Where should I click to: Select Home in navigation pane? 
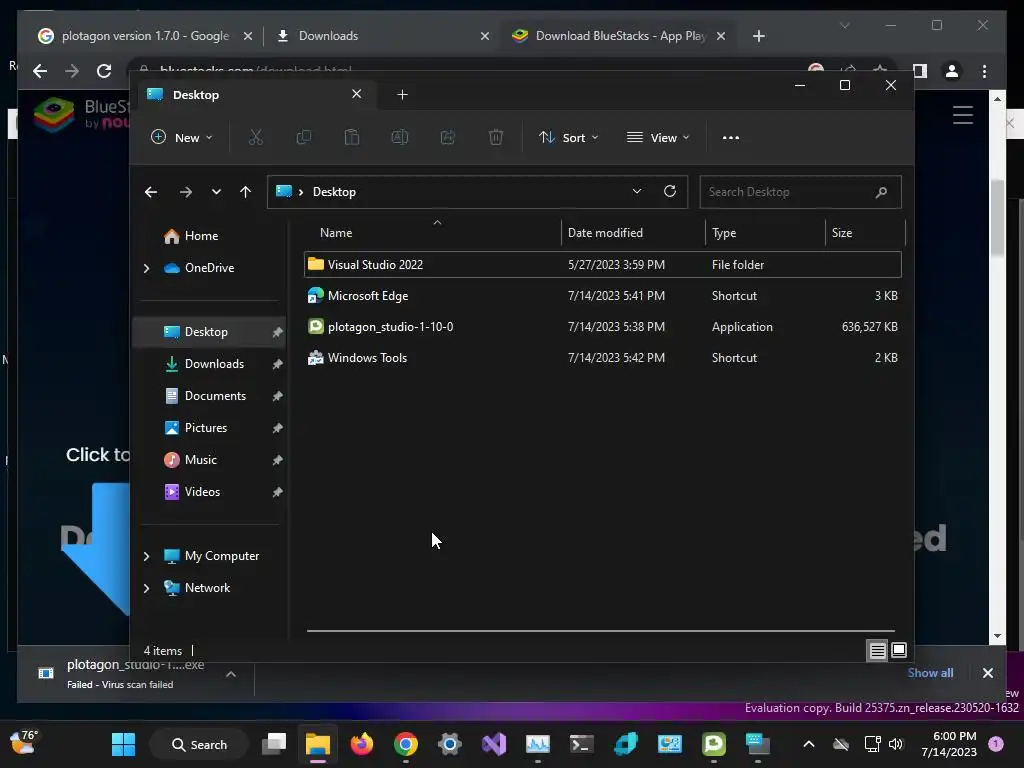pyautogui.click(x=201, y=236)
